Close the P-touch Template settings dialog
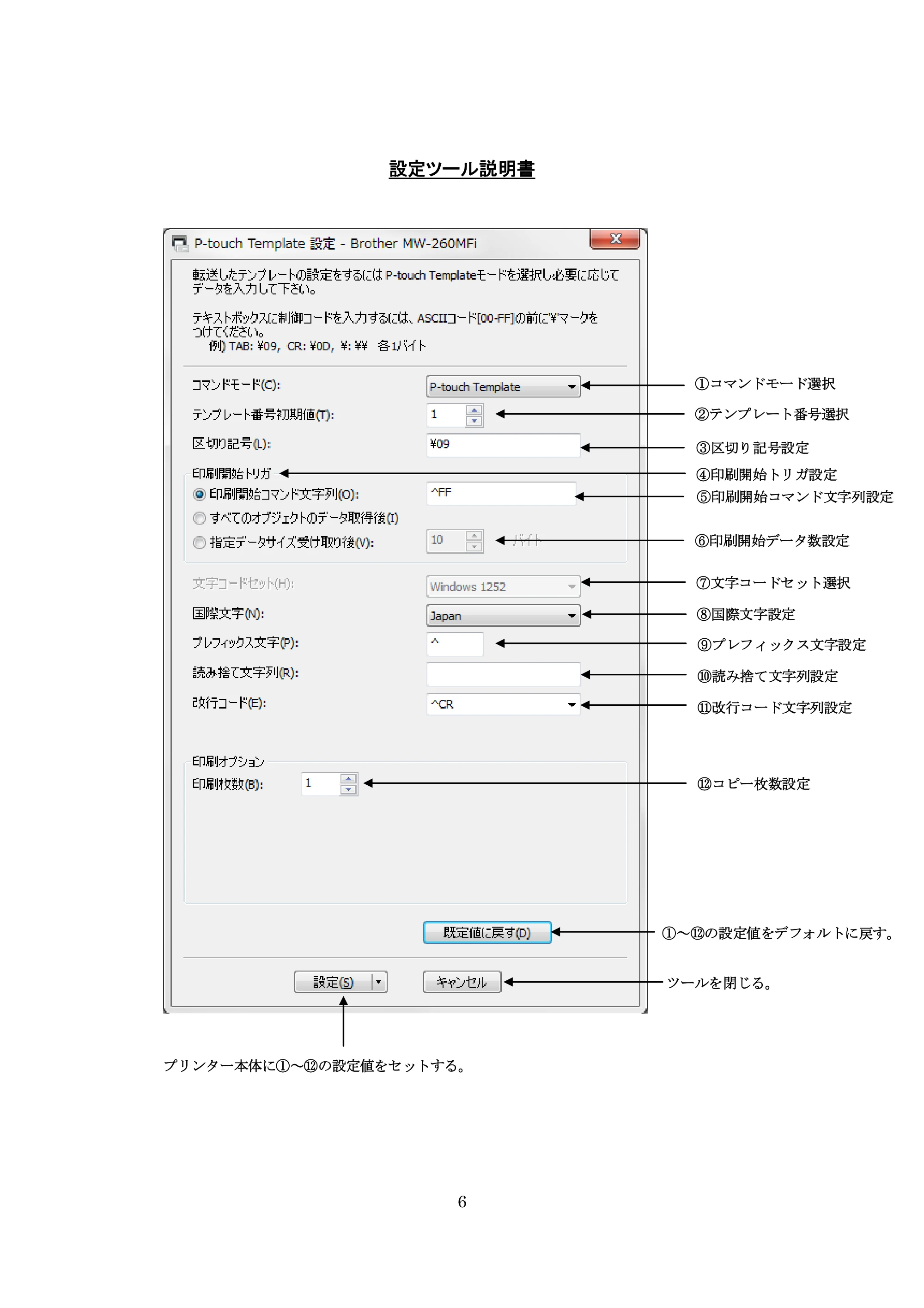The image size is (924, 1308). click(615, 238)
